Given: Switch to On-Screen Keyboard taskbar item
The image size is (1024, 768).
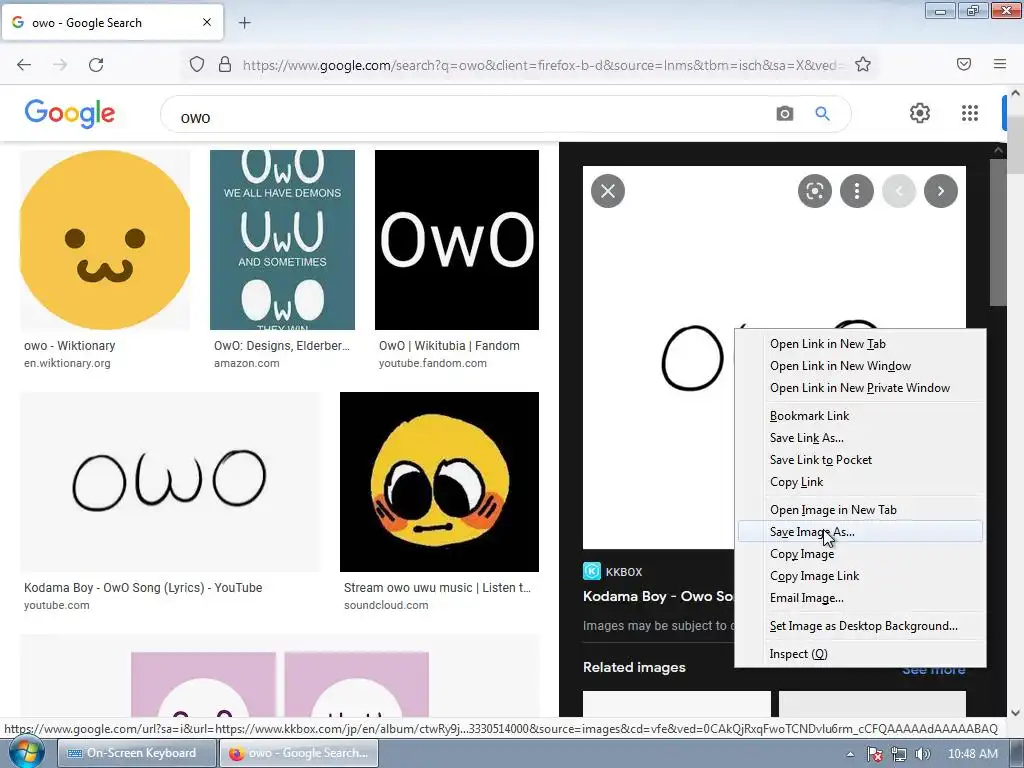Looking at the screenshot, I should tap(136, 753).
